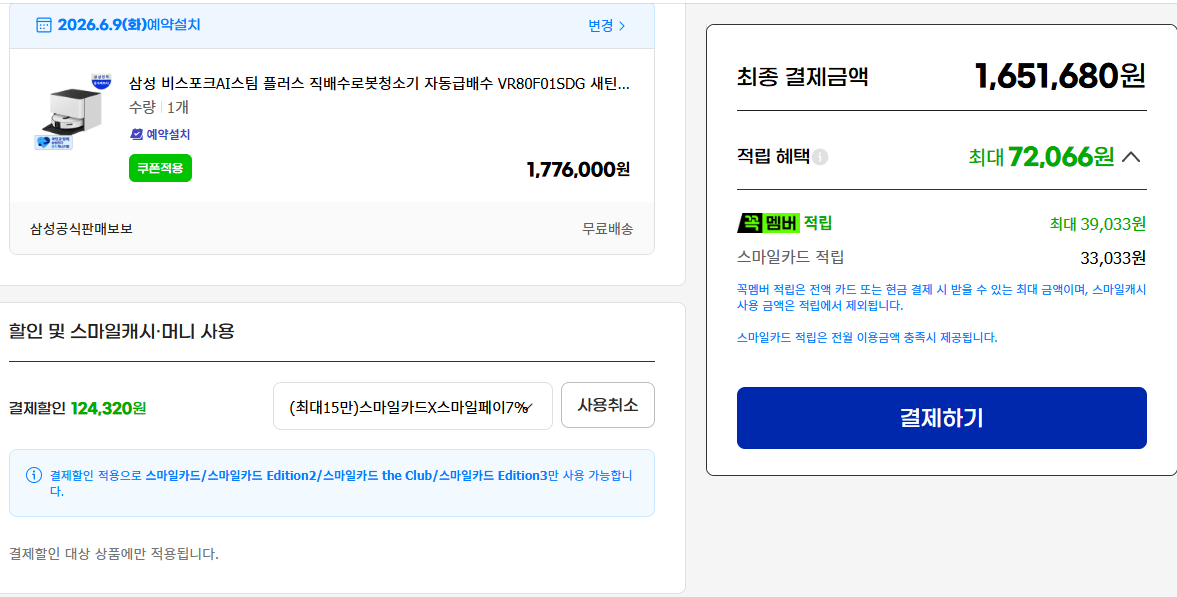Click the 최종 결제금액 1,651,680원 total
The image size is (1177, 597).
click(x=1060, y=76)
